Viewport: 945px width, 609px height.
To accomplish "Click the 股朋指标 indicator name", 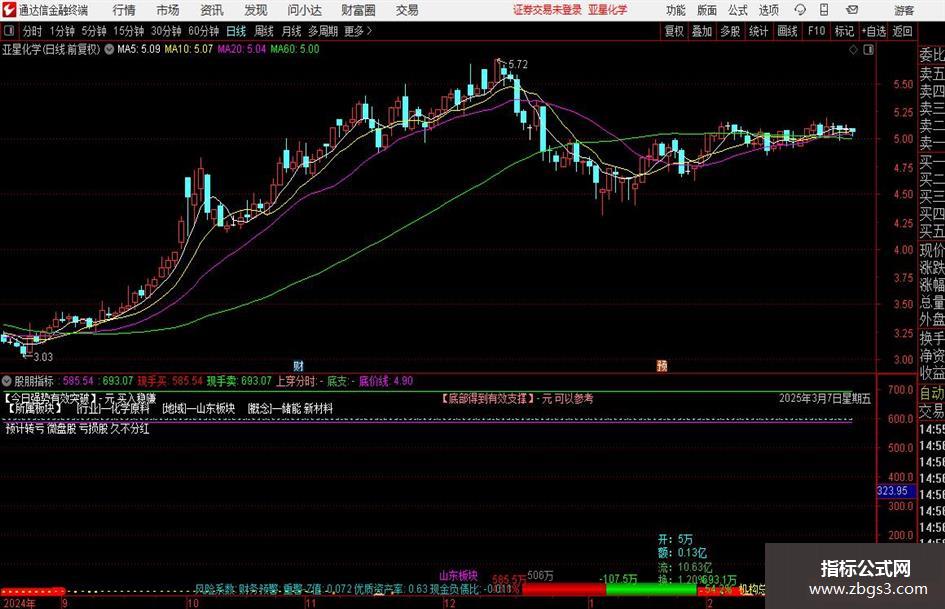I will point(34,381).
